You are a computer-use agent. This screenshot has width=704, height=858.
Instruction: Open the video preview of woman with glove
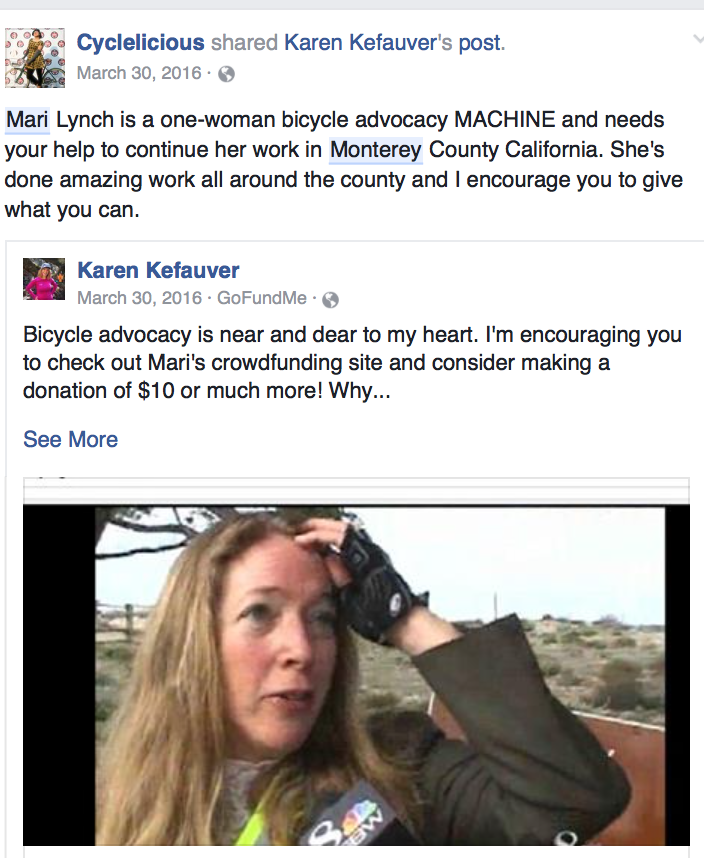356,675
